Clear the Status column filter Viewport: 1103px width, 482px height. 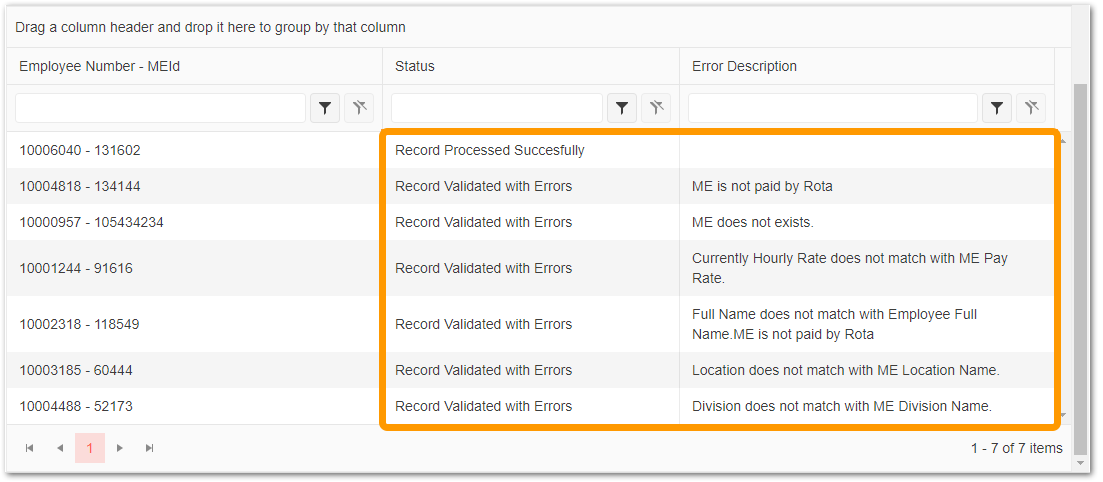pyautogui.click(x=656, y=108)
